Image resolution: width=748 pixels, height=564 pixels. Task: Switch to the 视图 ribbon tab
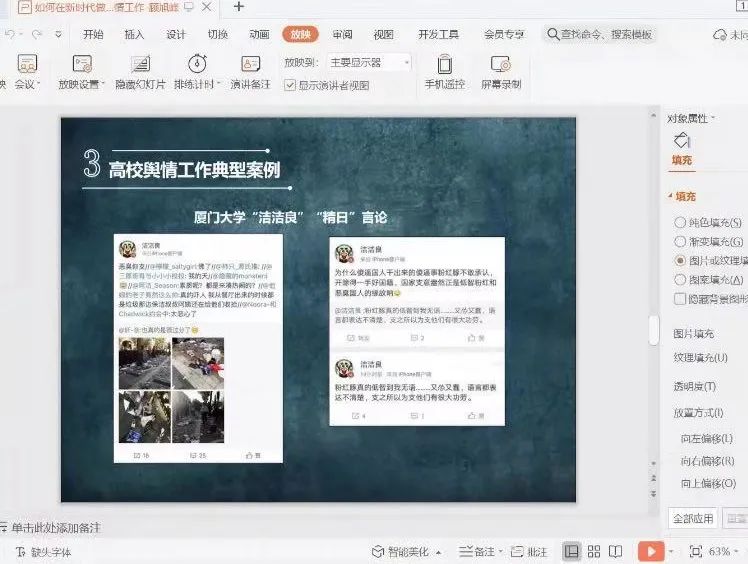384,34
